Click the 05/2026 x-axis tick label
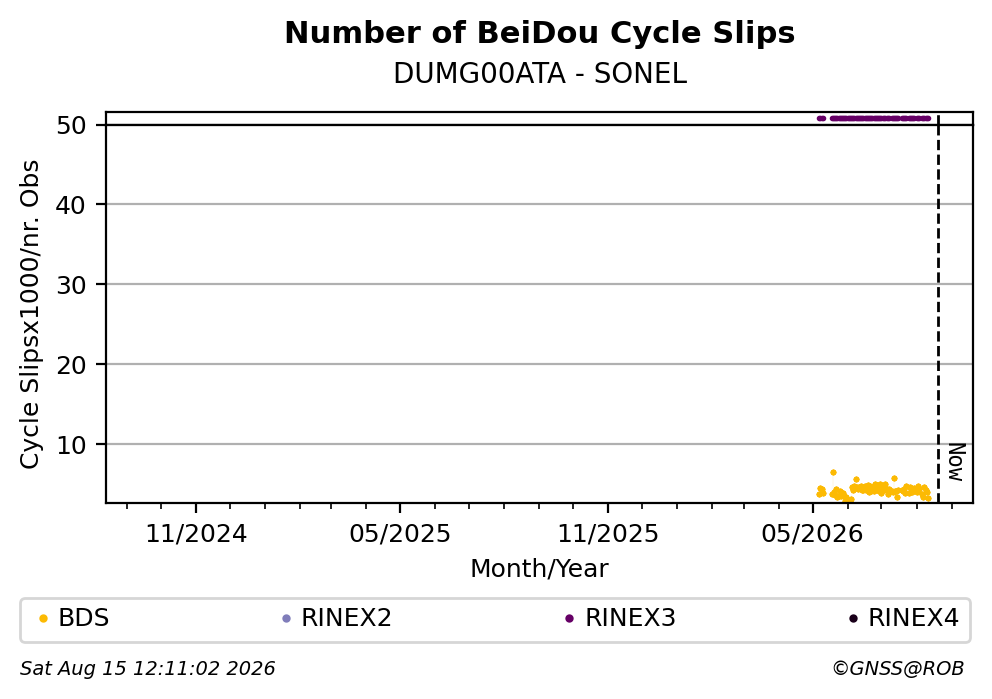This screenshot has height=699, width=992. [x=812, y=535]
